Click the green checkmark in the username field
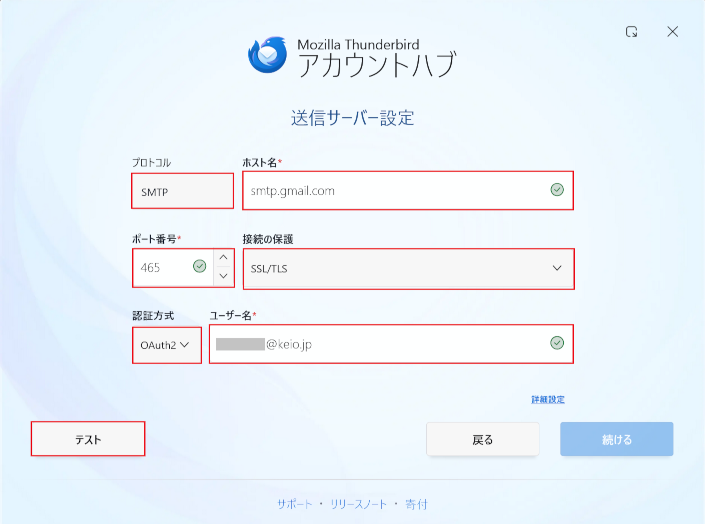The image size is (705, 524). tap(557, 344)
